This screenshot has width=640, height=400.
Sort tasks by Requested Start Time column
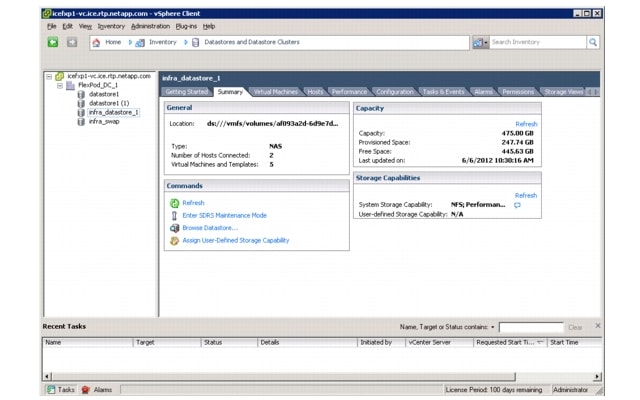click(510, 342)
